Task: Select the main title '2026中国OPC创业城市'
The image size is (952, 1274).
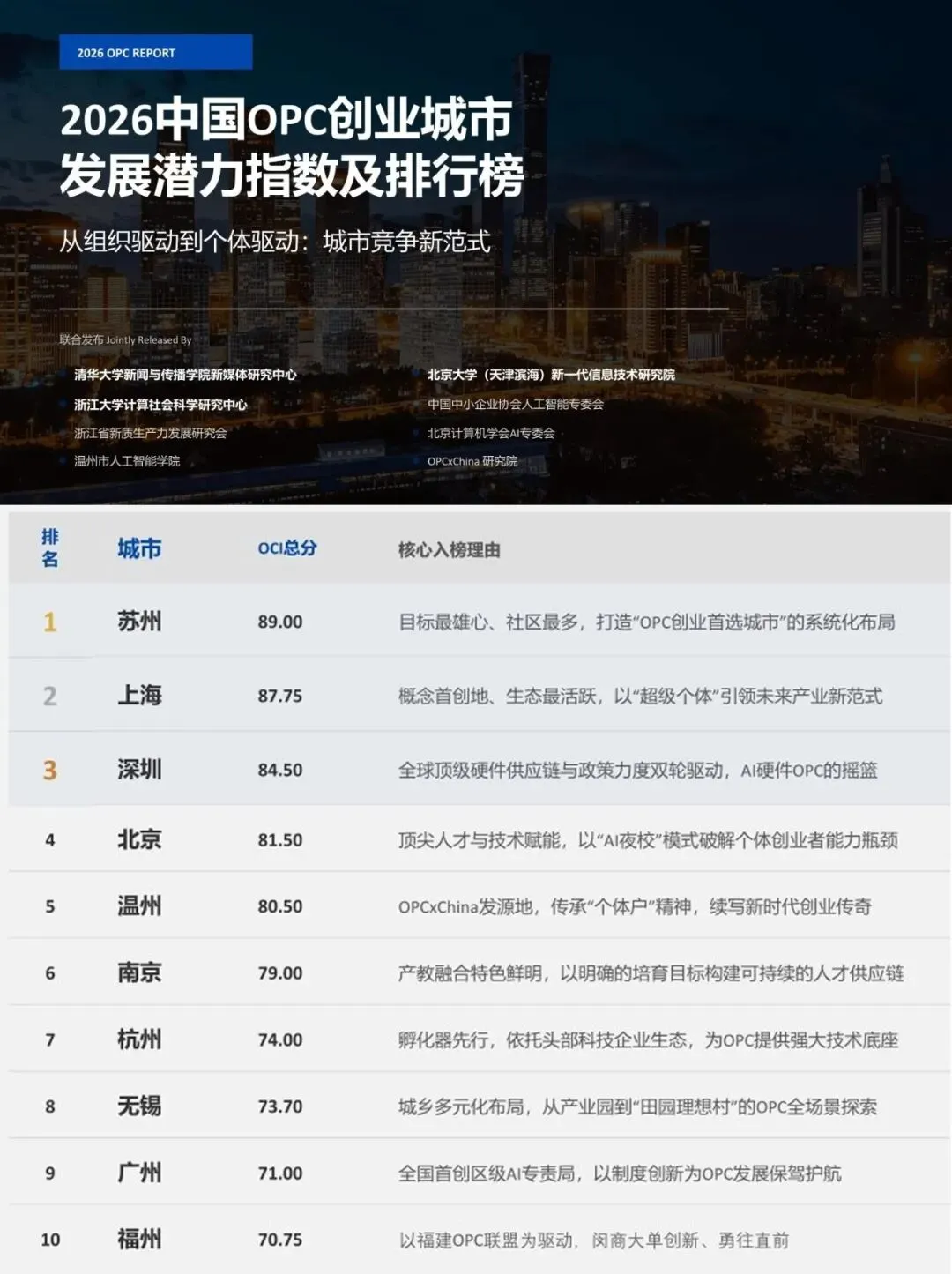Action: 286,119
